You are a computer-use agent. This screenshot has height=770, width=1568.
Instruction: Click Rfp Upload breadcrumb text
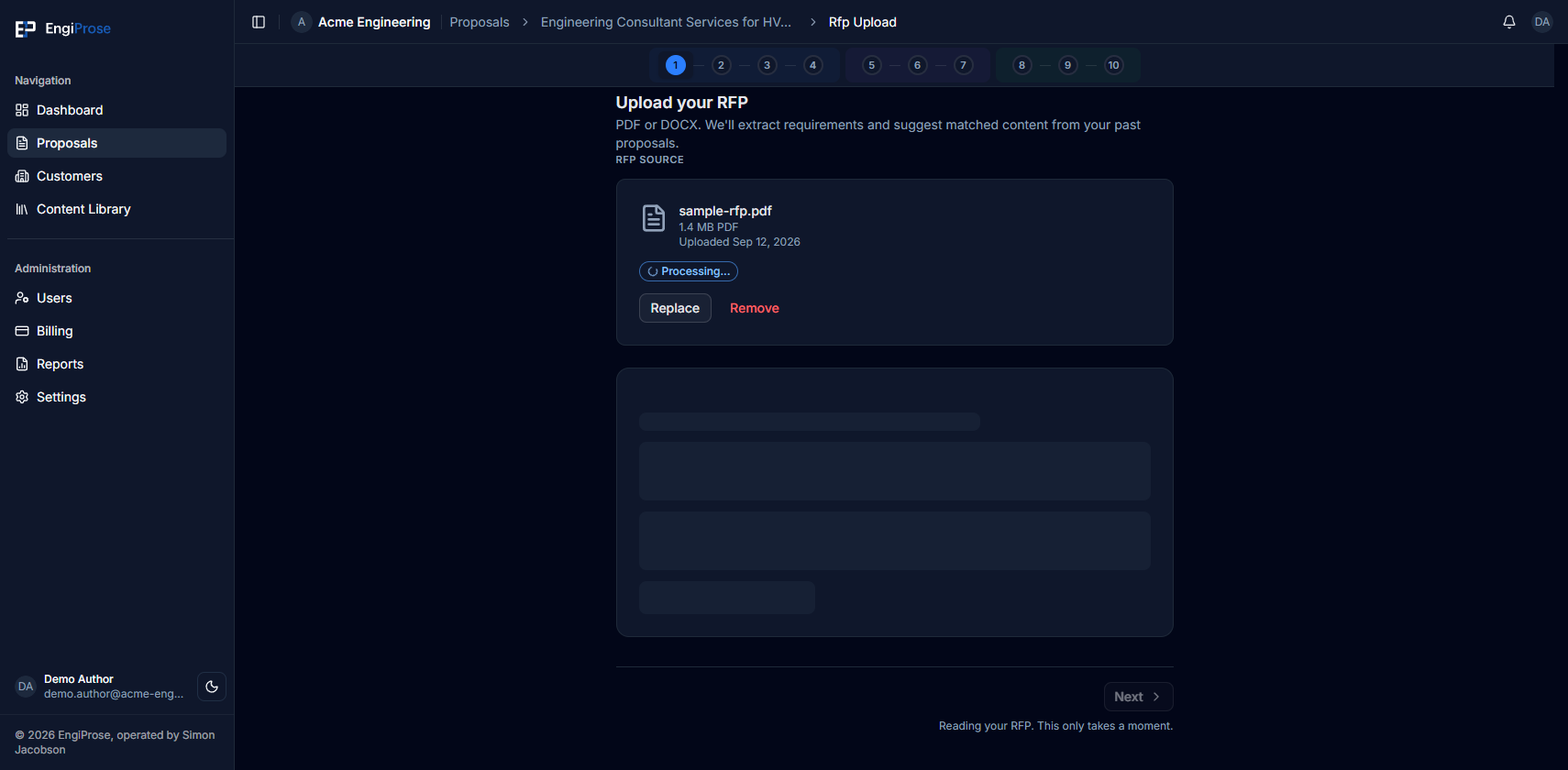coord(862,22)
